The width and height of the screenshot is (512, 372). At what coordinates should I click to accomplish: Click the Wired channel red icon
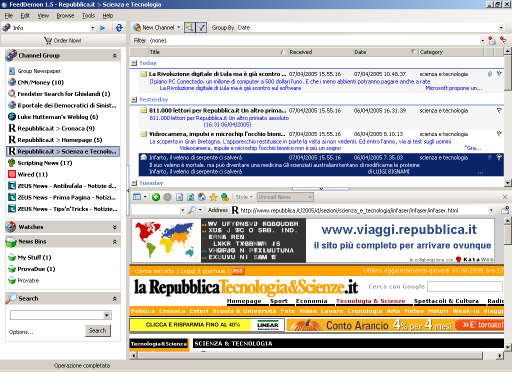pyautogui.click(x=12, y=174)
